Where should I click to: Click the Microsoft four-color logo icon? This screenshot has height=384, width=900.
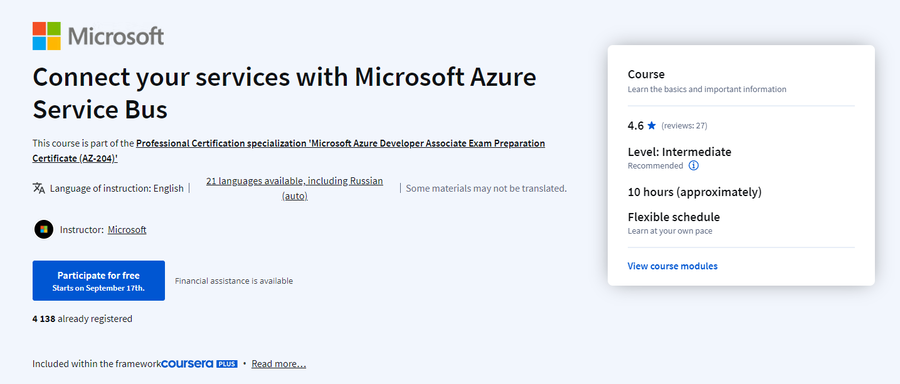click(46, 36)
